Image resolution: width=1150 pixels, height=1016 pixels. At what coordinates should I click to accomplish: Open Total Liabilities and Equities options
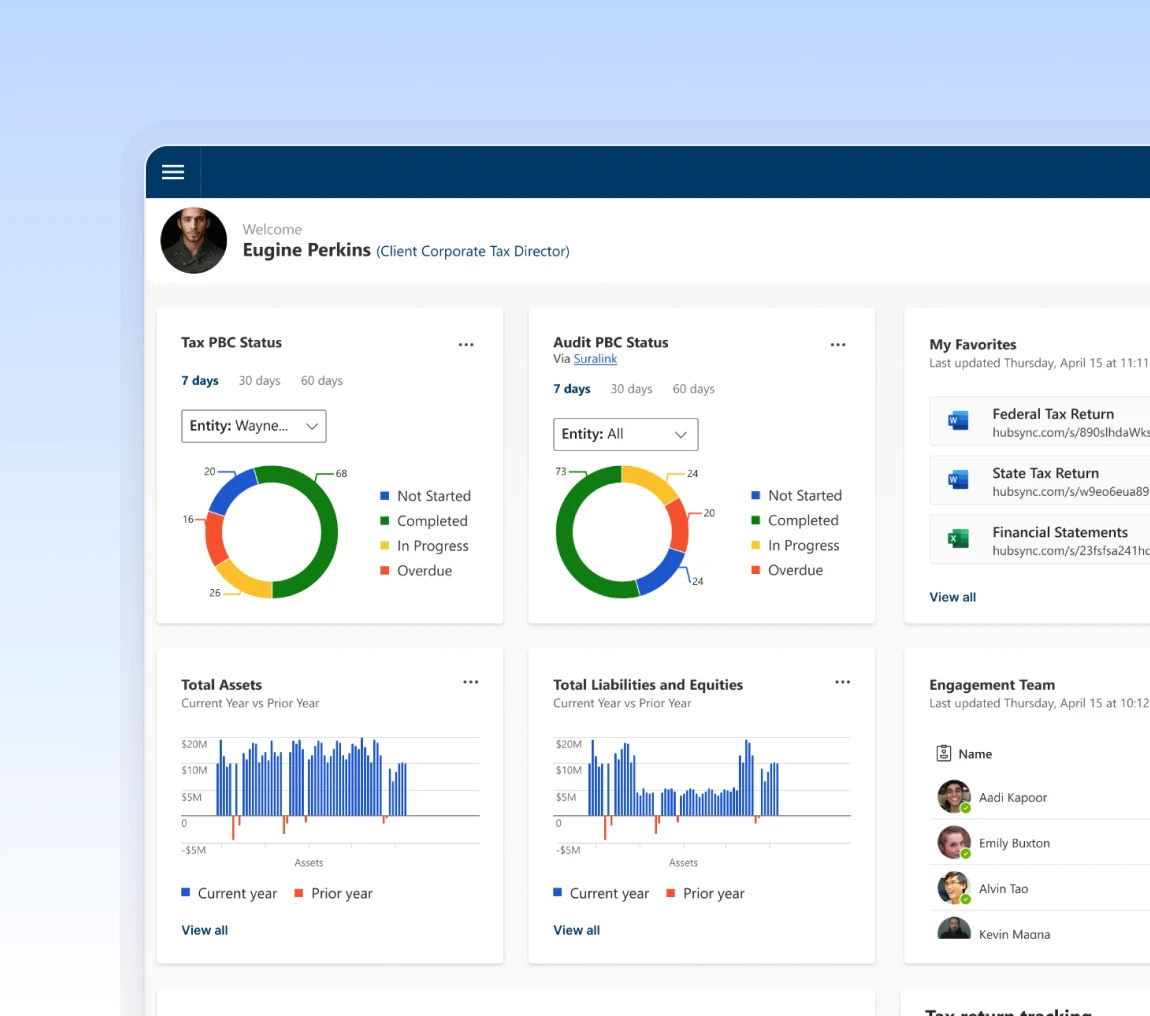[842, 682]
